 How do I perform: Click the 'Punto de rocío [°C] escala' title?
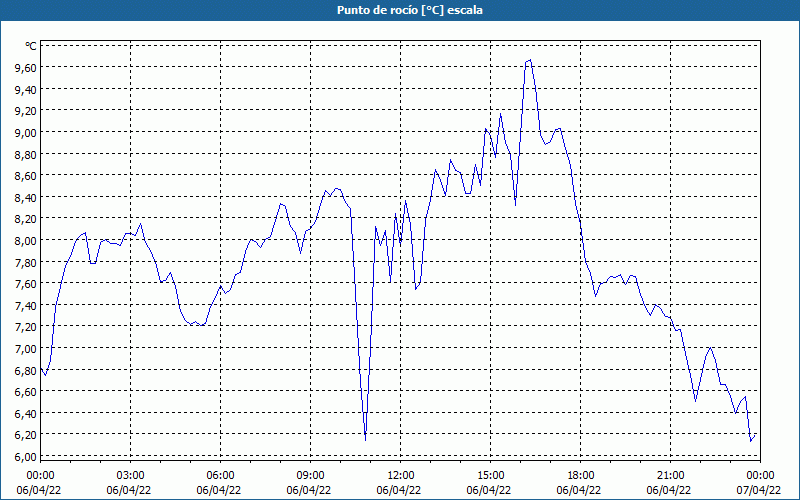point(410,10)
